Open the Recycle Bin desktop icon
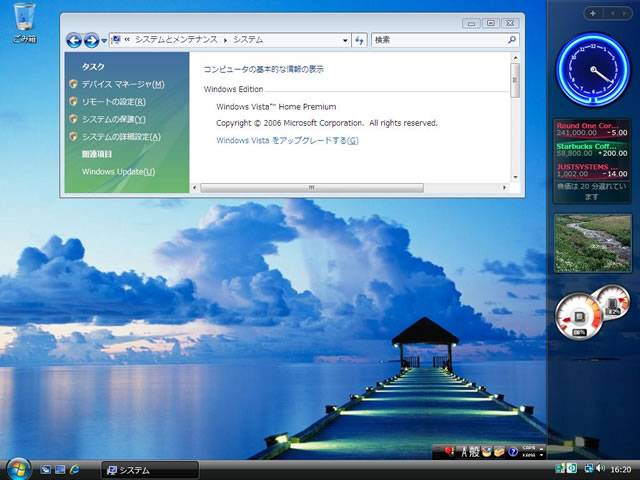The height and width of the screenshot is (480, 640). [x=22, y=20]
